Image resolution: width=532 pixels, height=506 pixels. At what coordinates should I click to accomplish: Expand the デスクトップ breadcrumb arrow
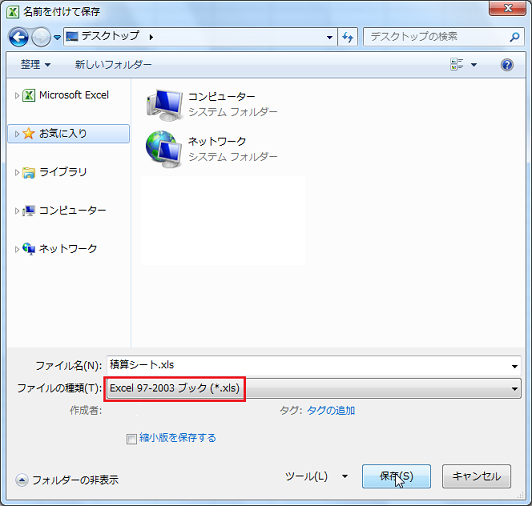coord(151,37)
